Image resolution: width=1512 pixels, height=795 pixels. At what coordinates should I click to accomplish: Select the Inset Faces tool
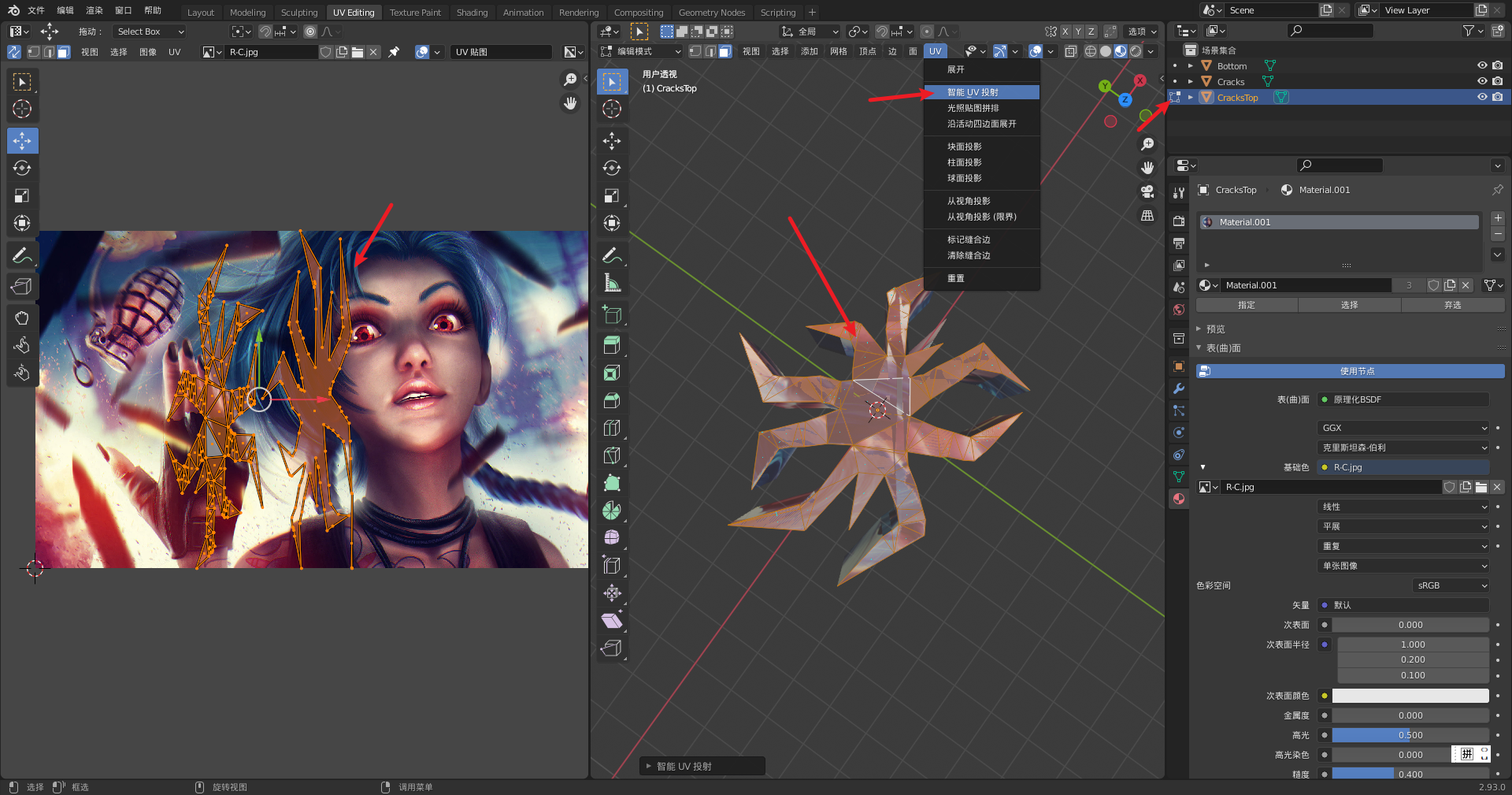tap(612, 373)
